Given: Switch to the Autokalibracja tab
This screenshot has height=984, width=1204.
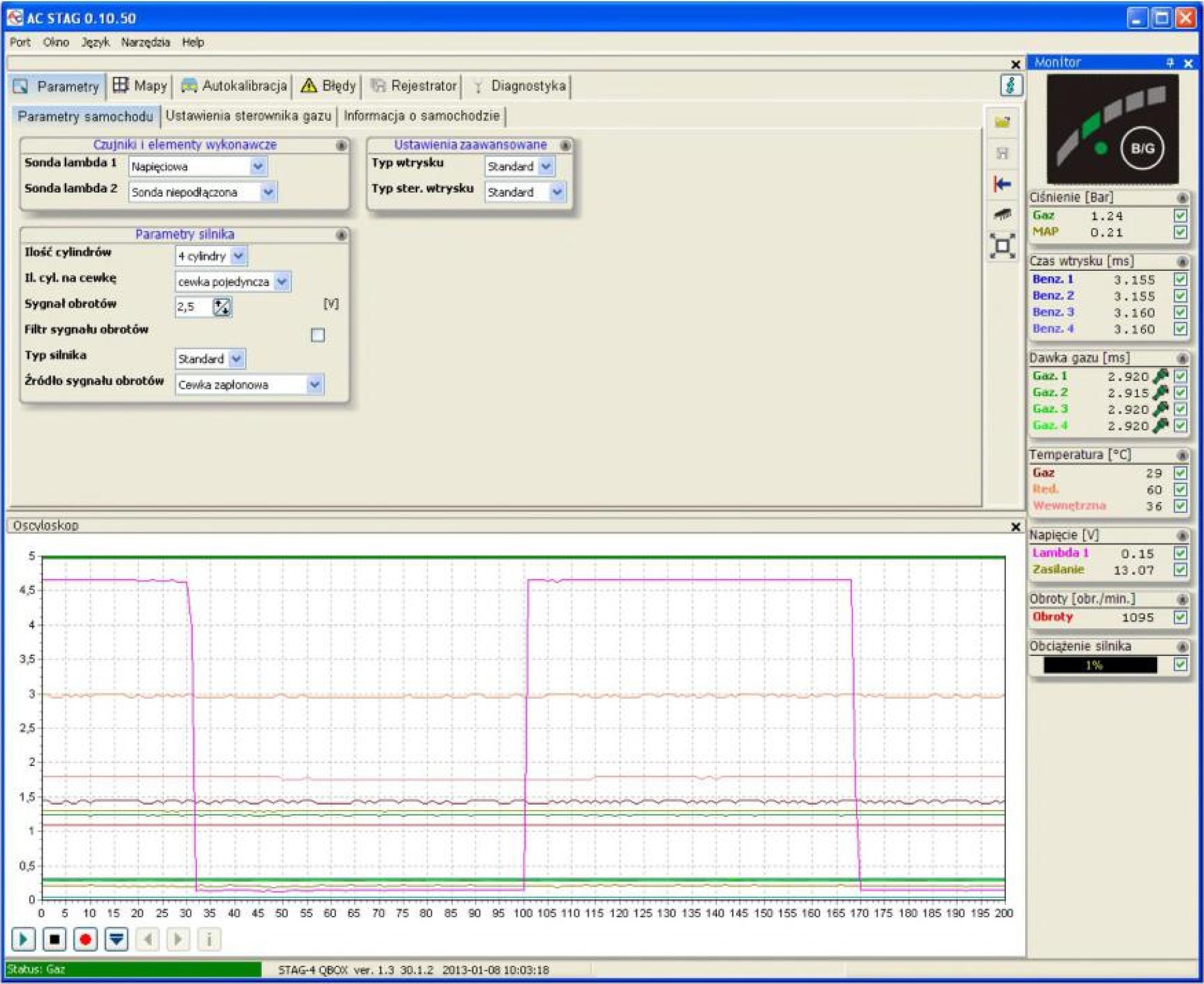Looking at the screenshot, I should coord(234,85).
